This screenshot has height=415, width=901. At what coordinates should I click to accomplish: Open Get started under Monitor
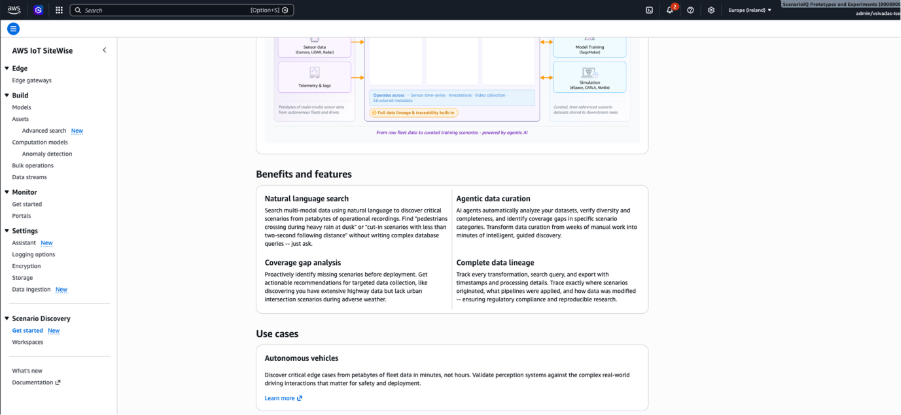click(27, 204)
